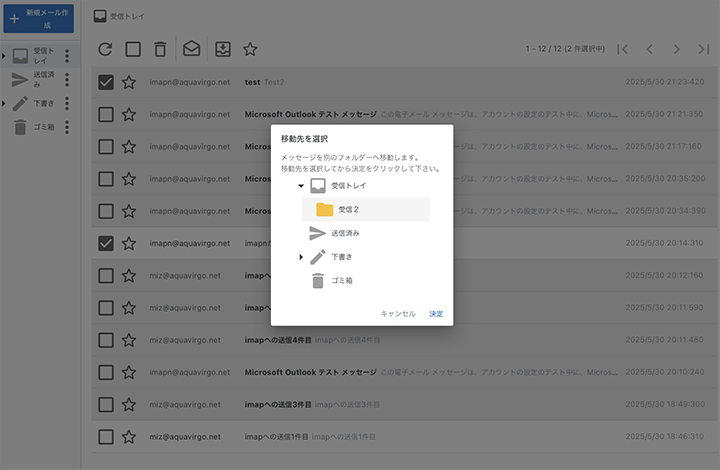The height and width of the screenshot is (470, 720).
Task: Click the 1 - 12 / 12 pagination count
Action: 565,49
